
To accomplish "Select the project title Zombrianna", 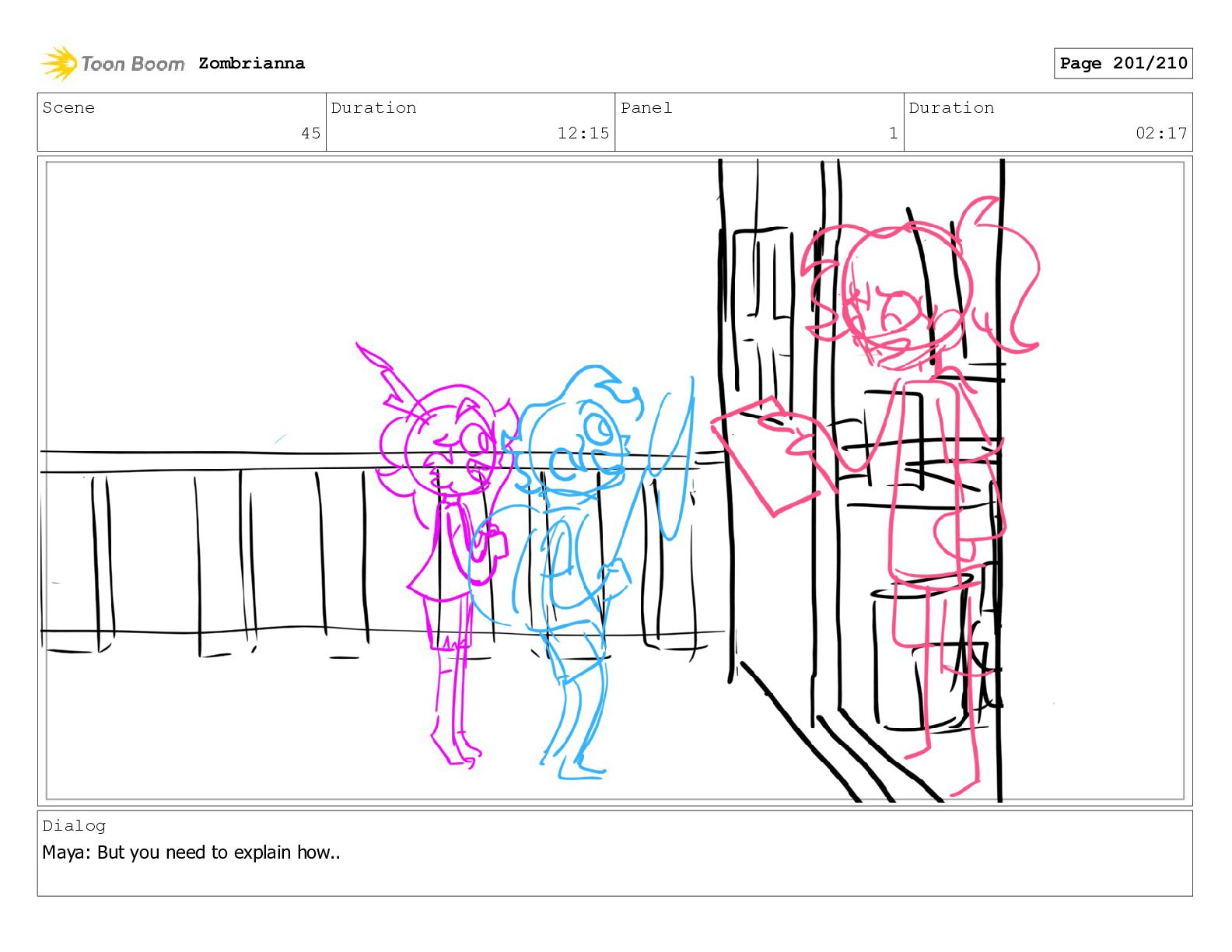I will click(x=251, y=63).
